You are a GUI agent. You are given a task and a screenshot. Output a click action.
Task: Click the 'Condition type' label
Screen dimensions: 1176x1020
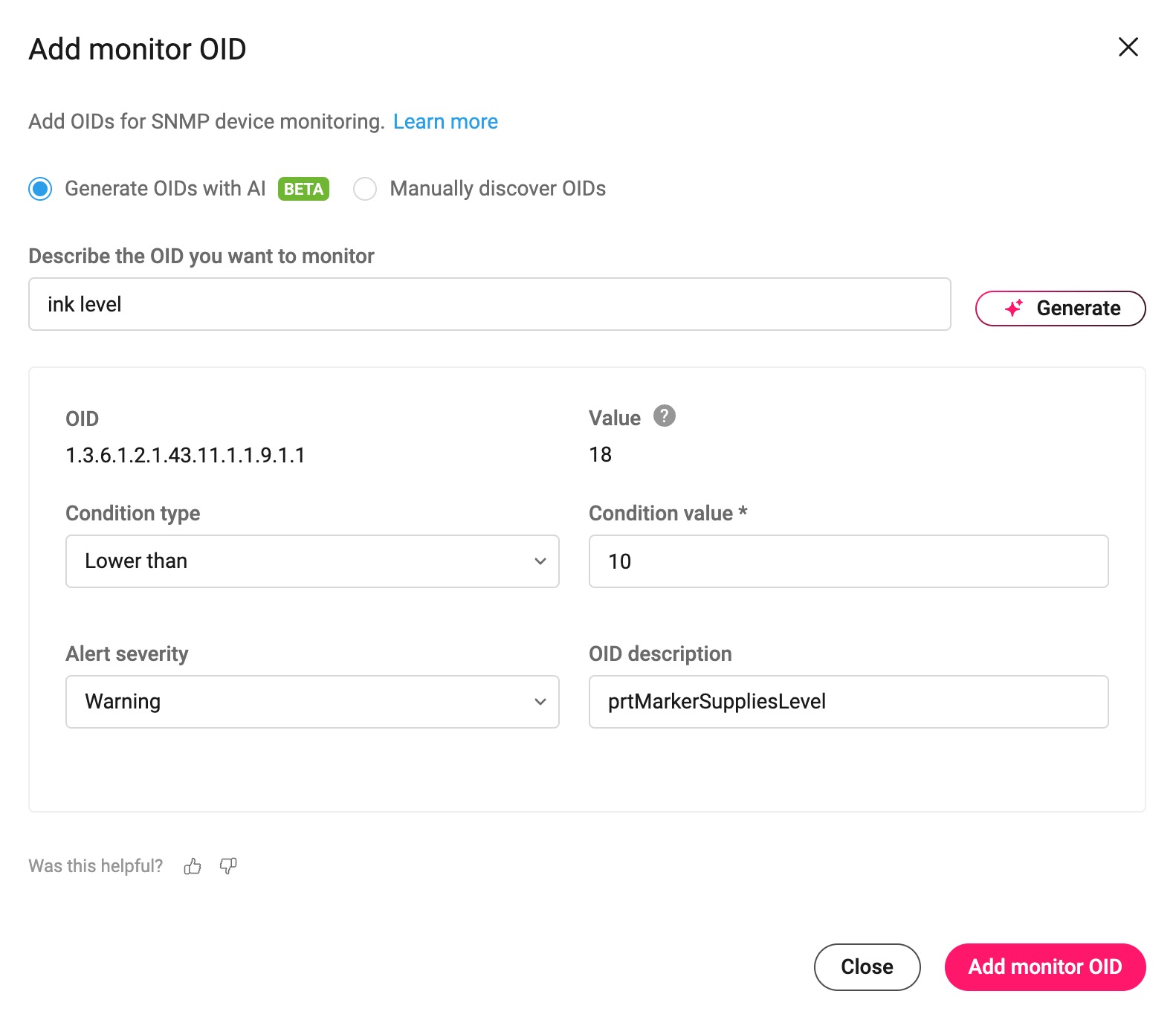tap(132, 513)
